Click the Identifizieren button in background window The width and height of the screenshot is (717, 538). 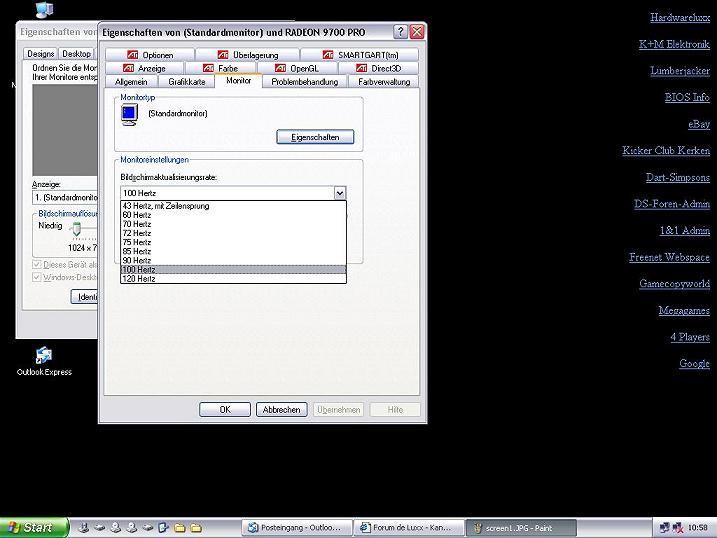(x=85, y=297)
